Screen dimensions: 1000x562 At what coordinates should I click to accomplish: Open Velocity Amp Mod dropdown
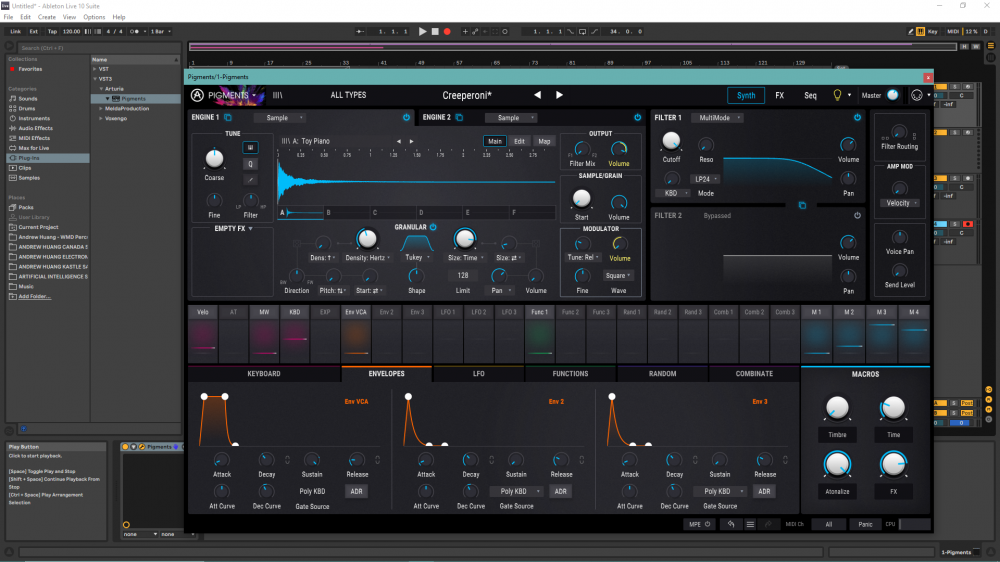900,203
